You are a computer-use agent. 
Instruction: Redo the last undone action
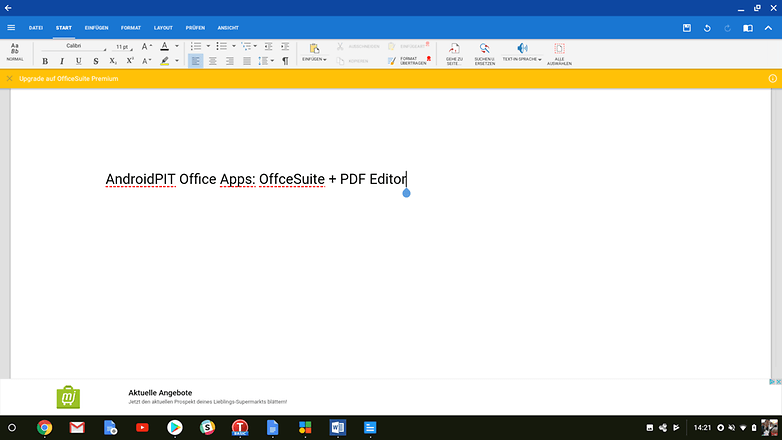(728, 28)
